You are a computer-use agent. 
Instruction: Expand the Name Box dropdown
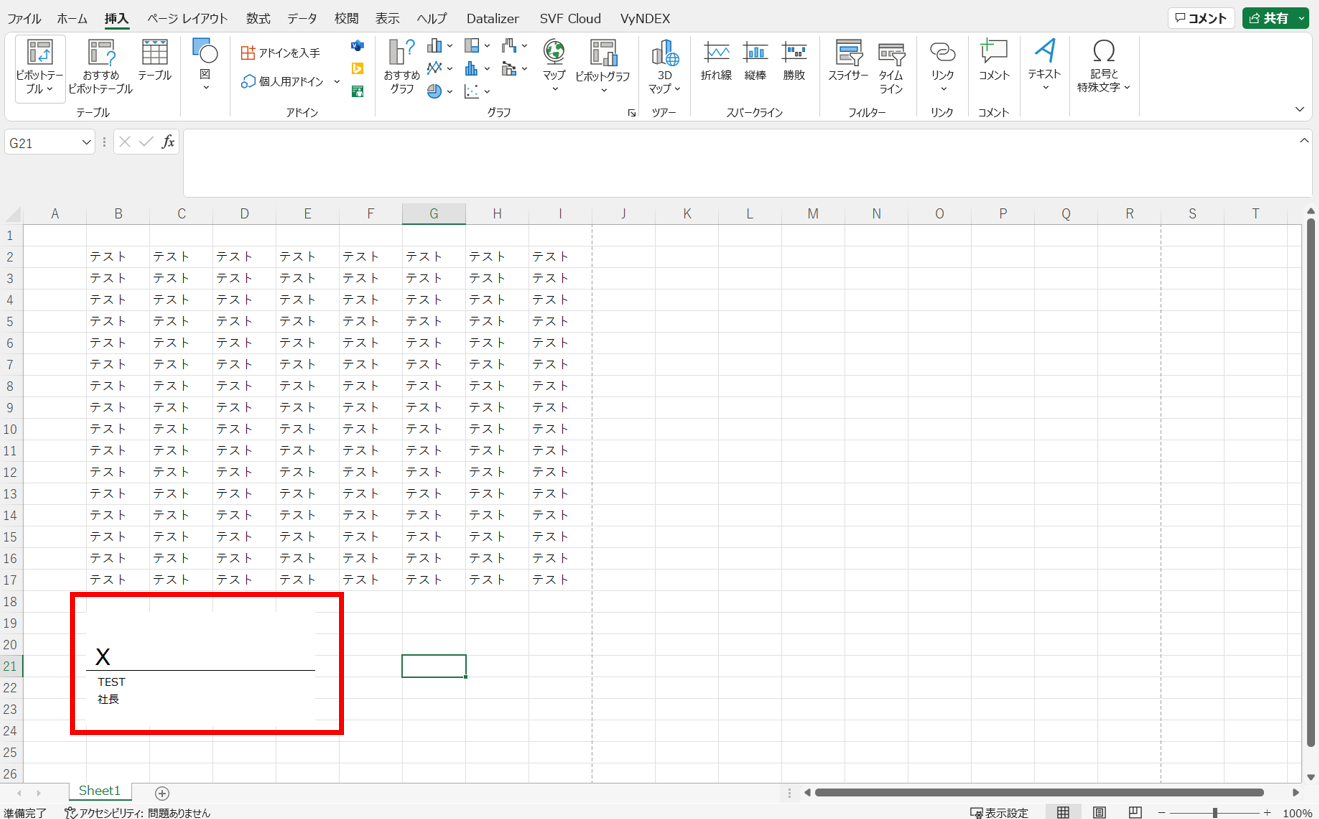tap(84, 143)
